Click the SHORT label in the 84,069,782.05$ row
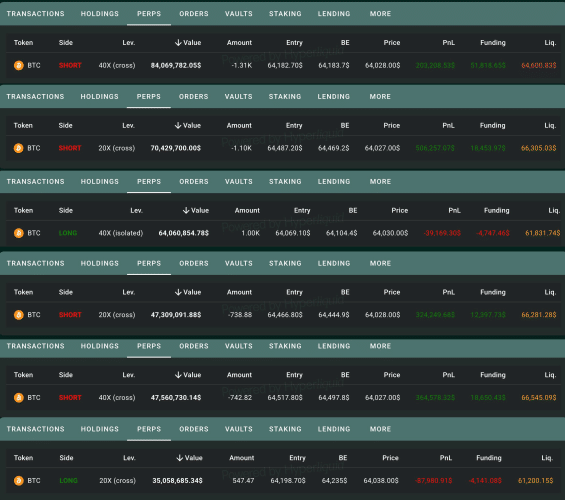 (x=70, y=66)
